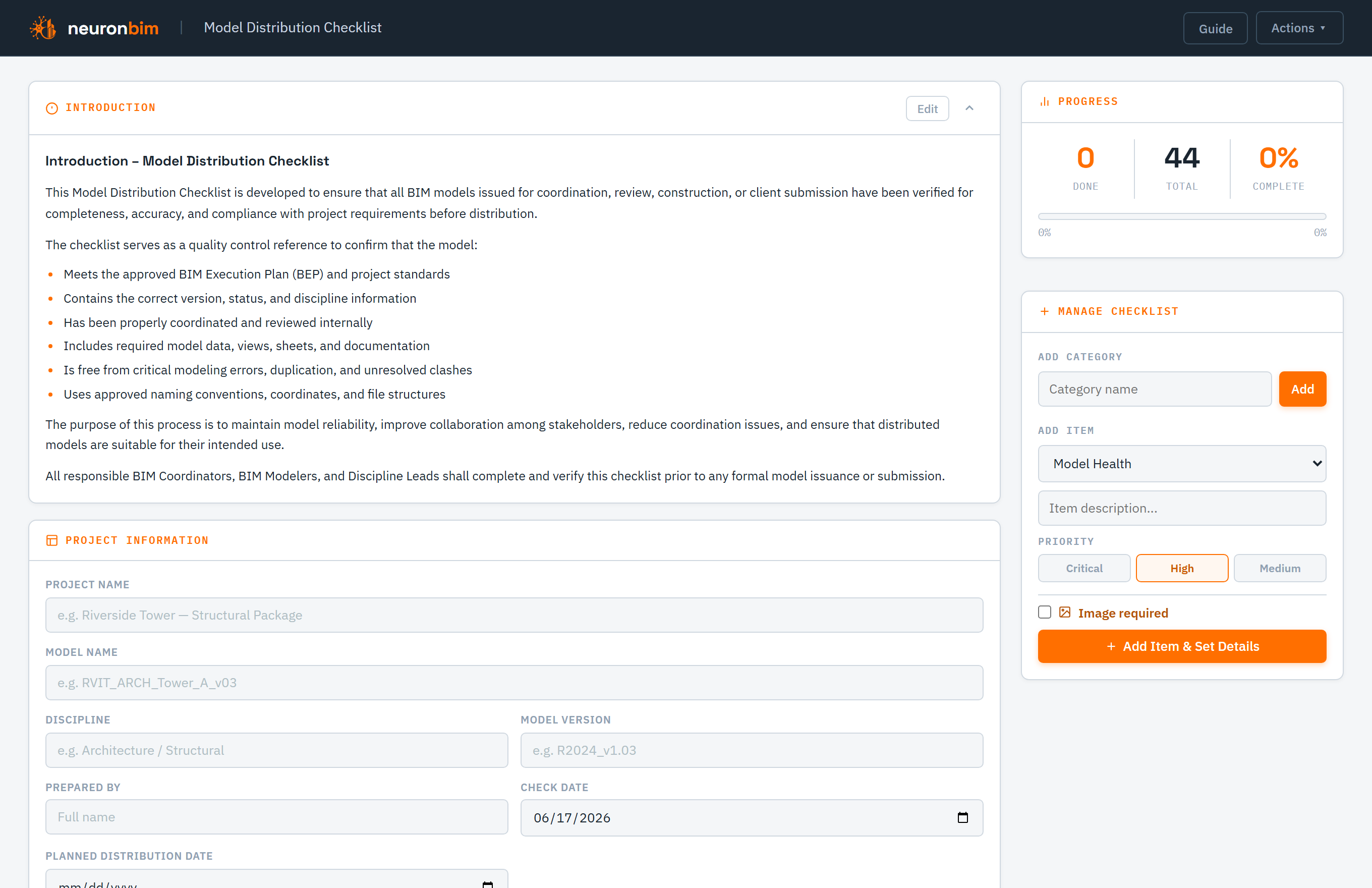Click the Introduction section info icon
Image resolution: width=1372 pixels, height=888 pixels.
[52, 108]
